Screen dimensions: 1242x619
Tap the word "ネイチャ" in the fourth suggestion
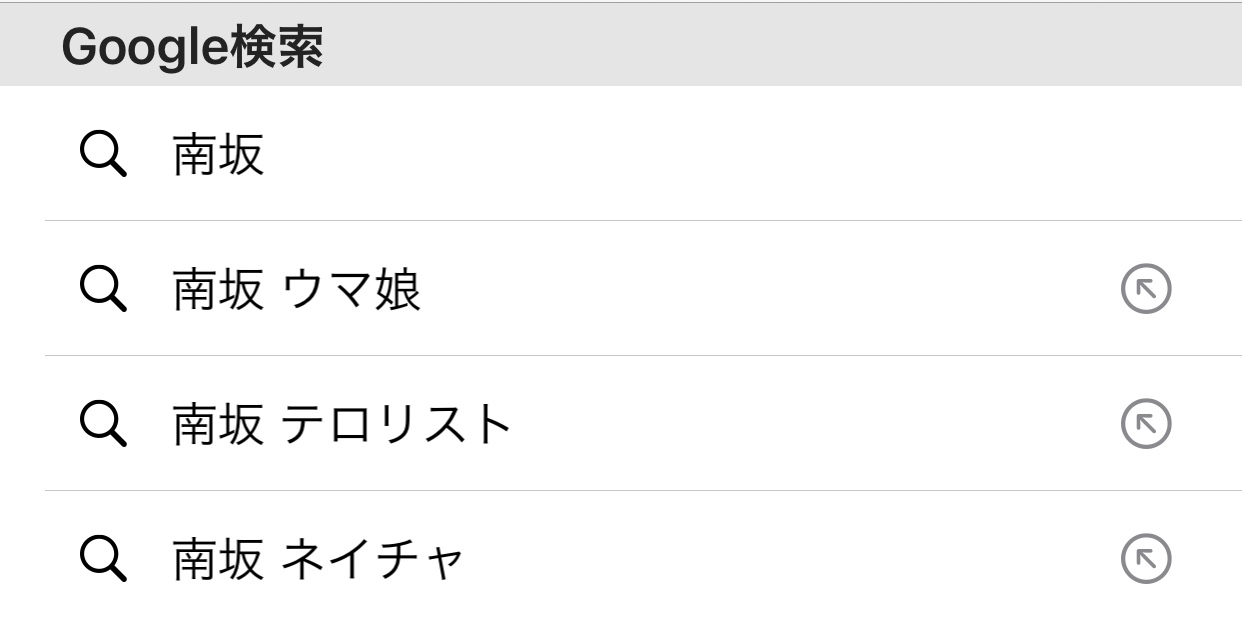tap(372, 559)
